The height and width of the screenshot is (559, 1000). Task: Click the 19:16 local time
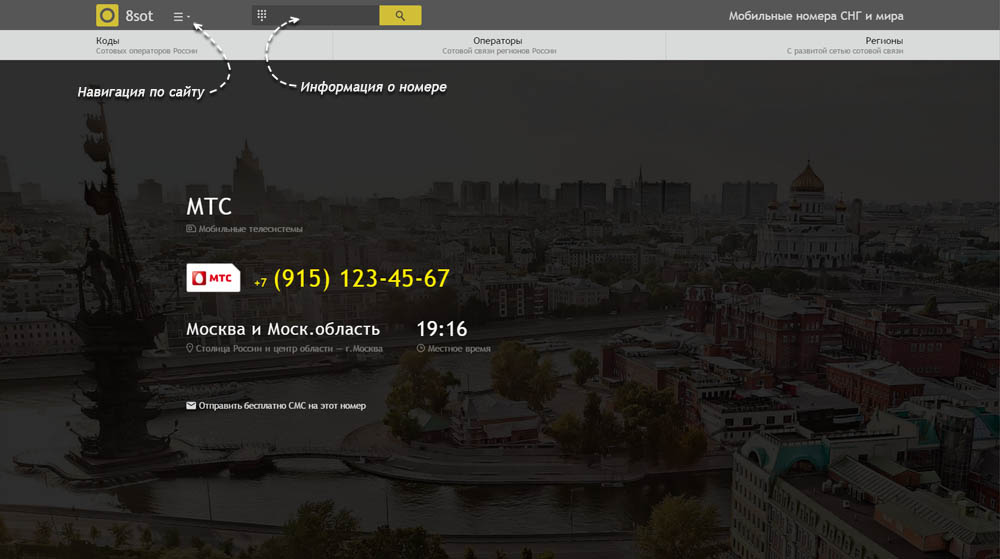point(441,329)
